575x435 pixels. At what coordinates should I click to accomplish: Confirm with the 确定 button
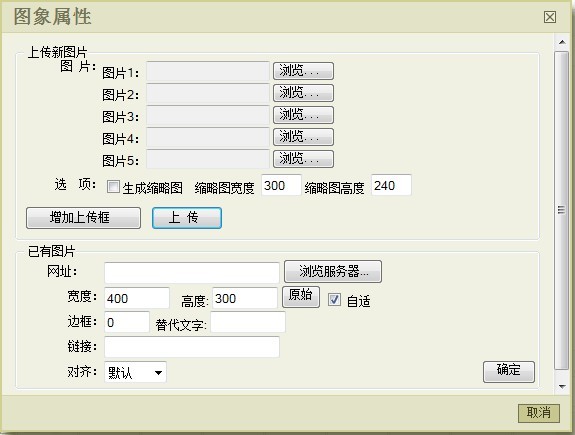(509, 372)
